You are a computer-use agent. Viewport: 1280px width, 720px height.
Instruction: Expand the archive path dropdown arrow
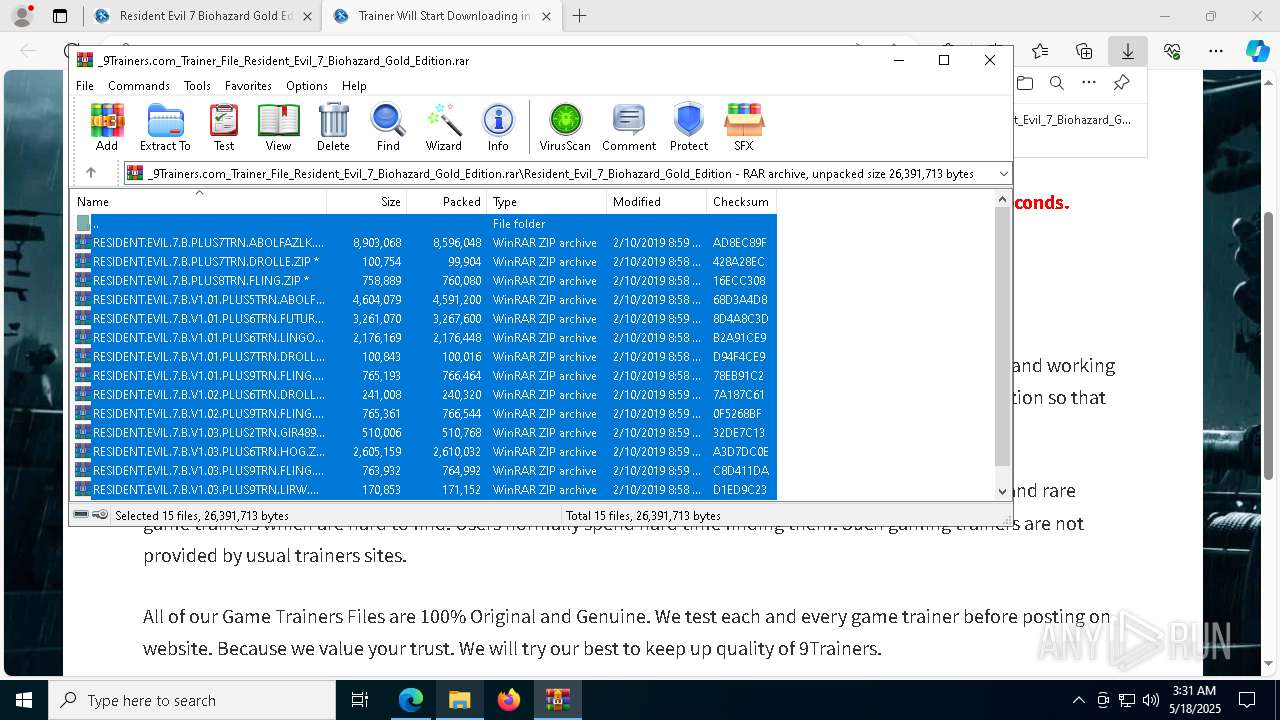[x=1003, y=174]
